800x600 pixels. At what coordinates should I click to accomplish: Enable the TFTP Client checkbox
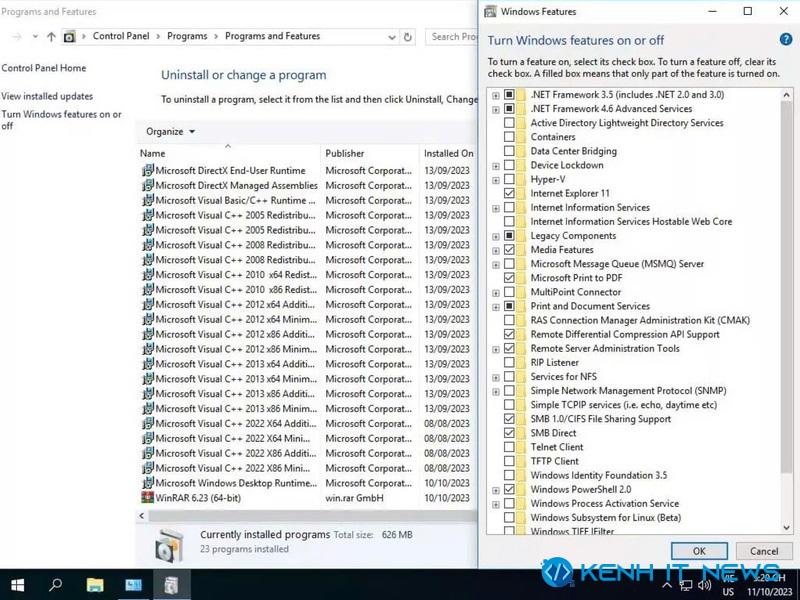tap(509, 461)
